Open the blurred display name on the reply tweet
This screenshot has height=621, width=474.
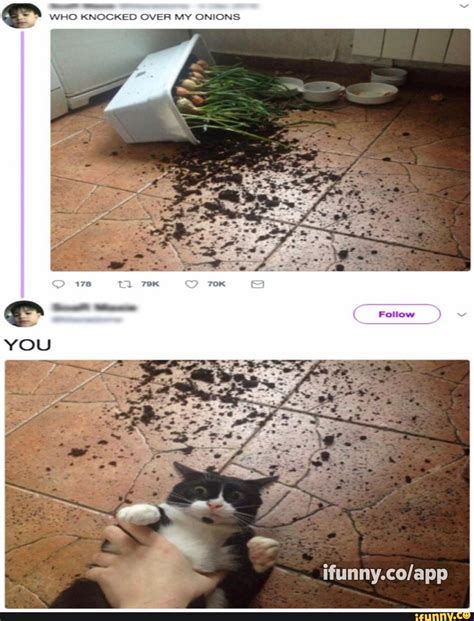click(x=95, y=307)
